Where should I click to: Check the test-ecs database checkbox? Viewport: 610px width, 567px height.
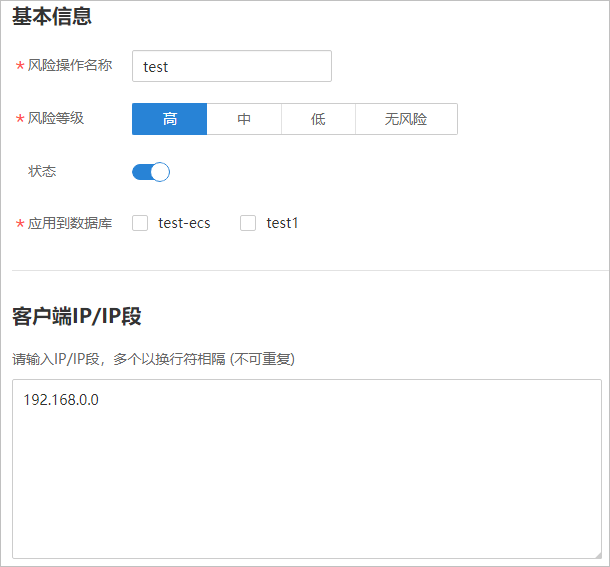(141, 223)
